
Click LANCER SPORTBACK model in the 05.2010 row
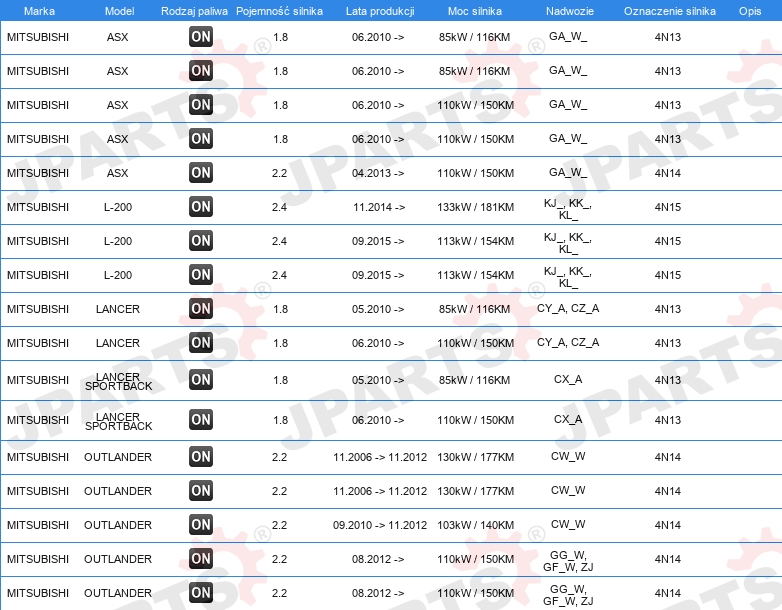click(x=118, y=382)
